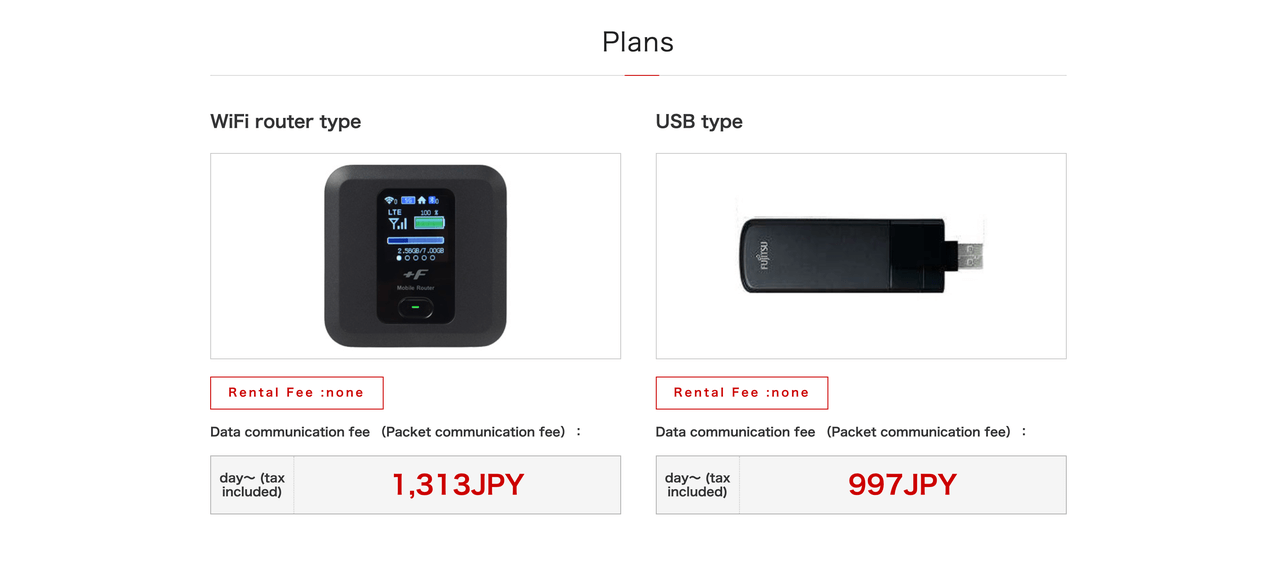1280x569 pixels.
Task: Click the home icon on router display
Action: [x=422, y=200]
